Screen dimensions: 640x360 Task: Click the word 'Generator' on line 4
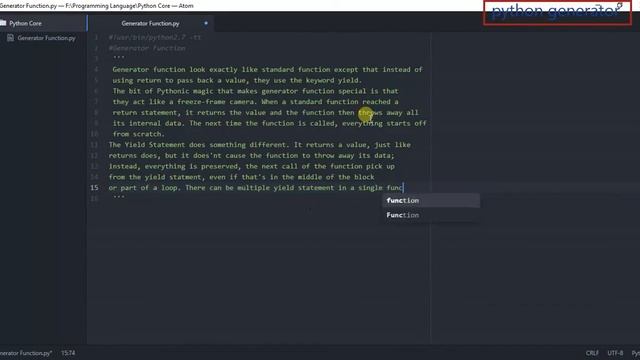tap(131, 69)
